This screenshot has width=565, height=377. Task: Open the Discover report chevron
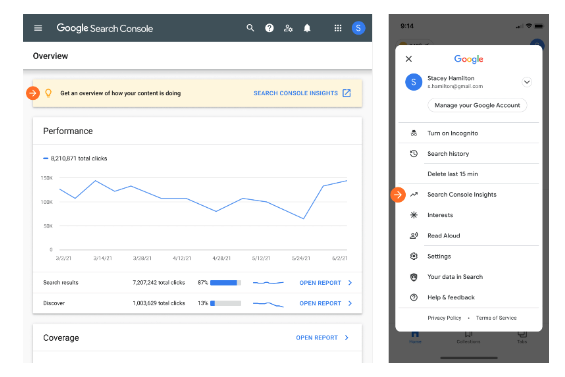point(350,303)
